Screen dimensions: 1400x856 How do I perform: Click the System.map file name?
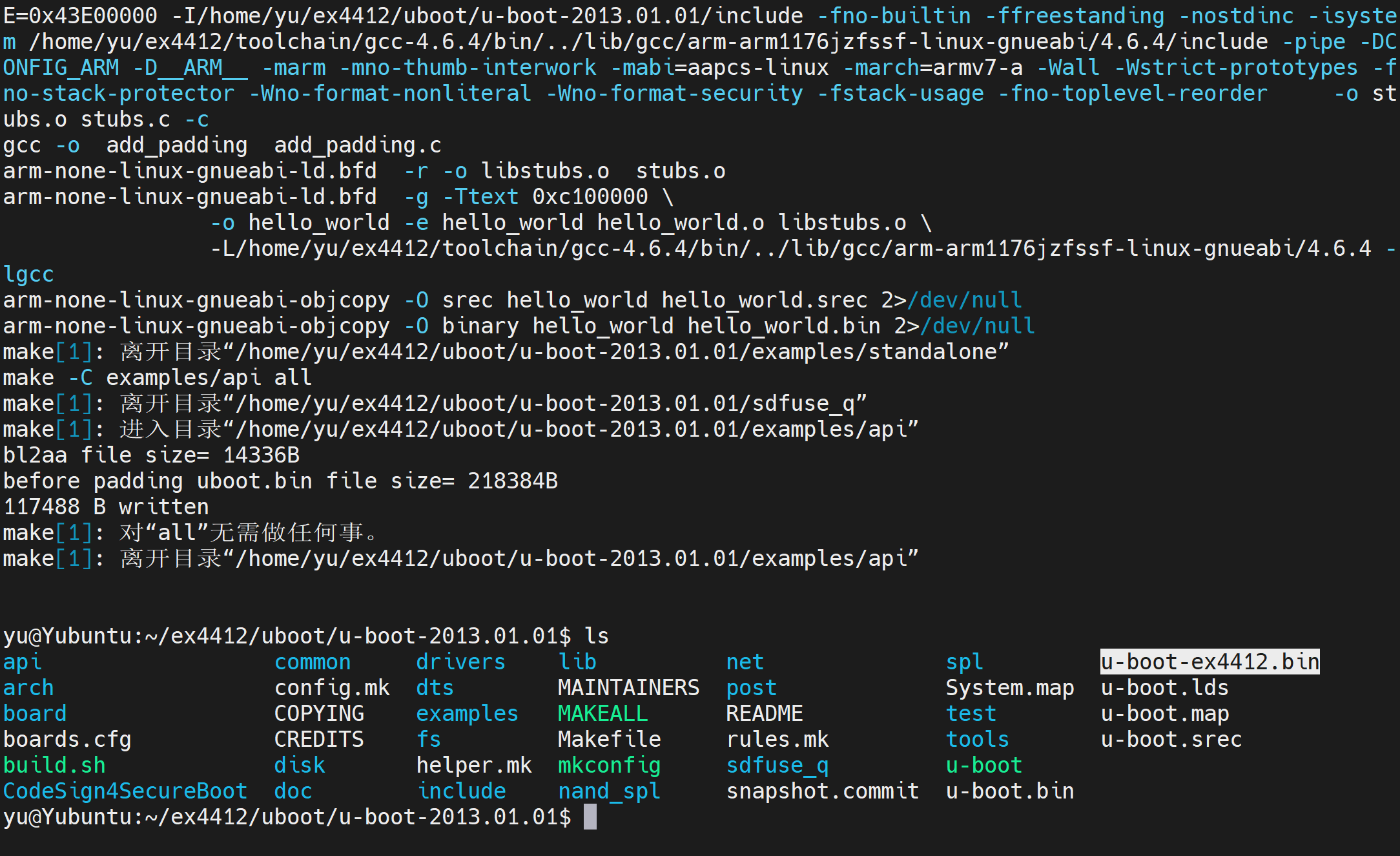[x=1009, y=687]
